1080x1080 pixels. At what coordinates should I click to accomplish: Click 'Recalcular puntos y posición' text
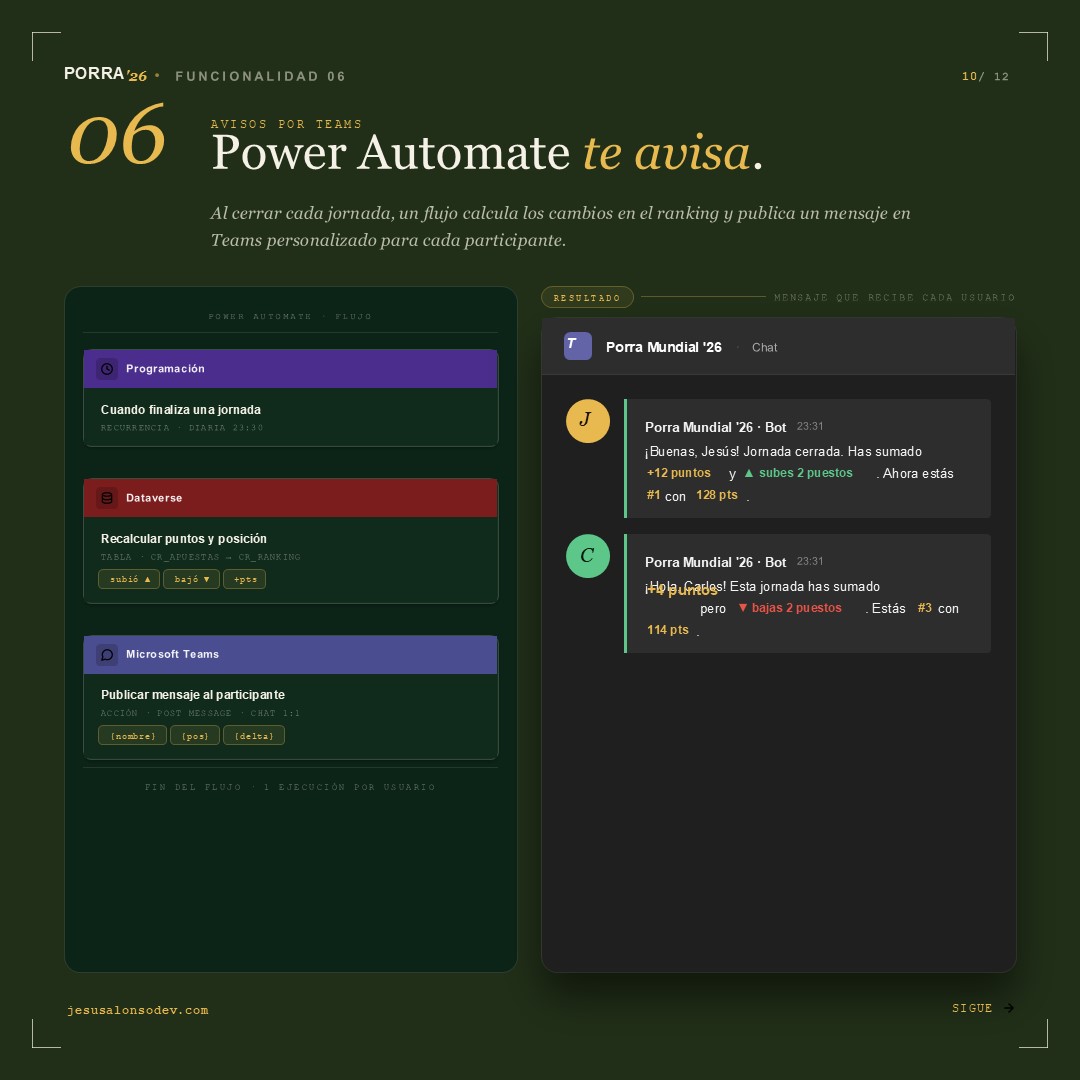tap(183, 539)
